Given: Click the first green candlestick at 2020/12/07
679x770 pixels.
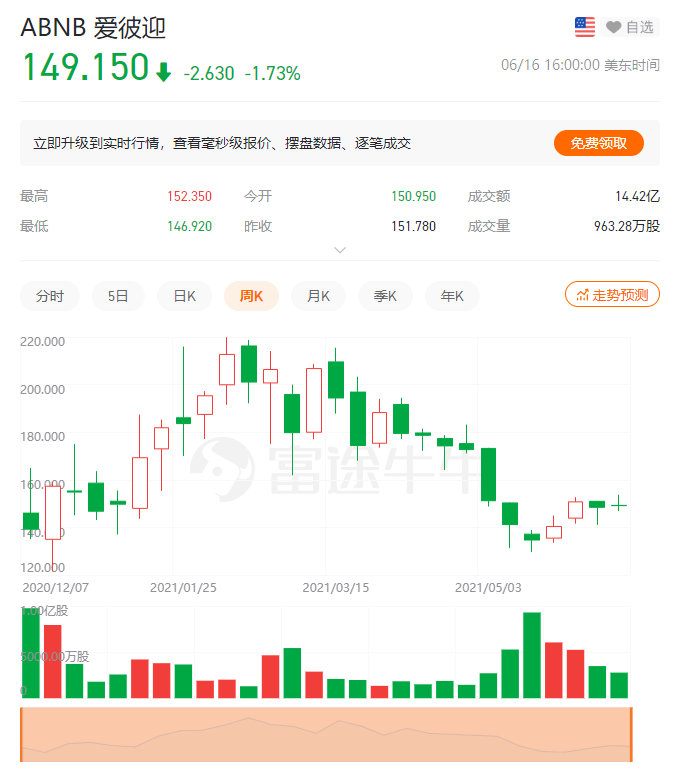Looking at the screenshot, I should click(x=30, y=520).
